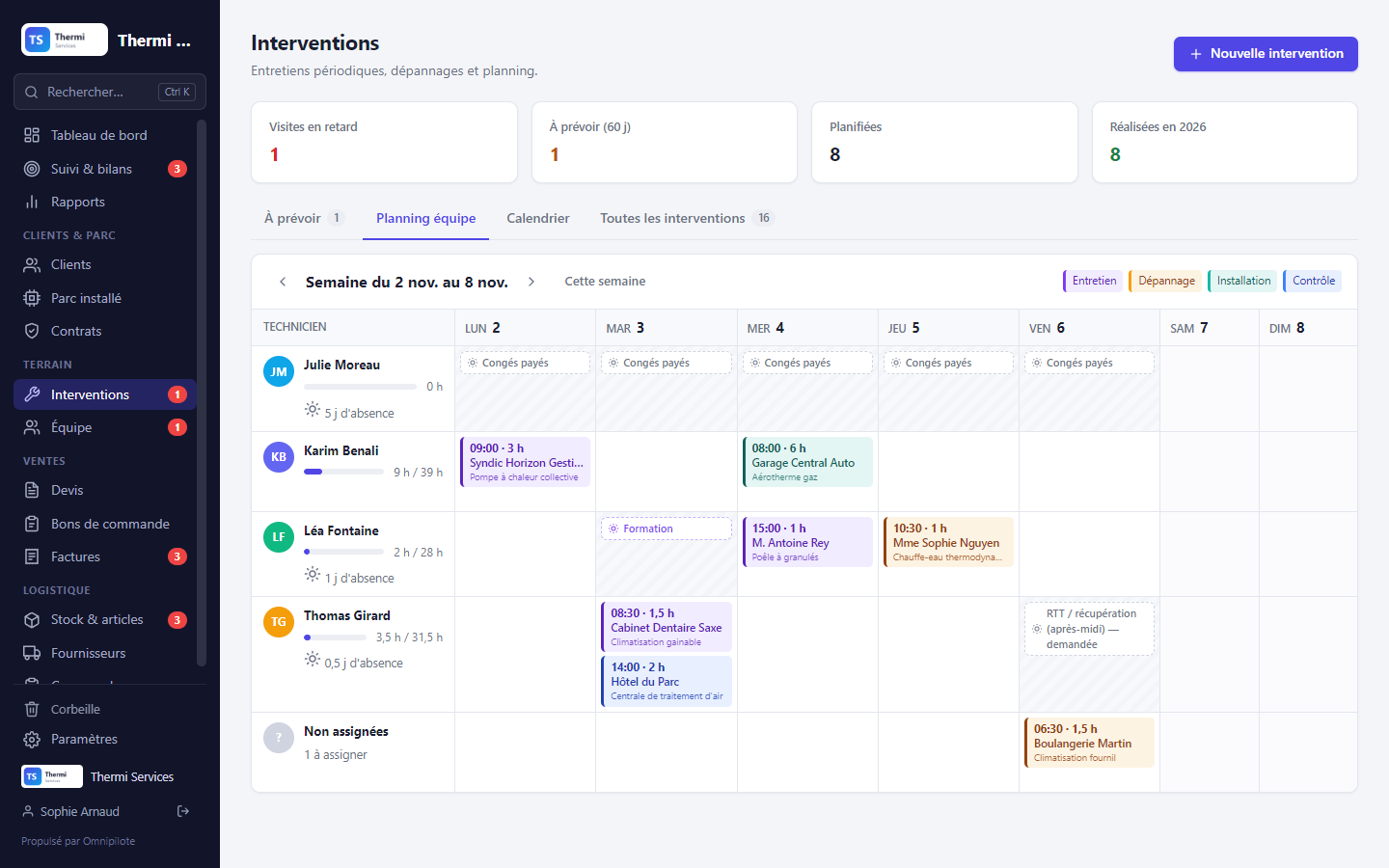Image resolution: width=1389 pixels, height=868 pixels.
Task: Open Bons de commande clipboard icon
Action: click(x=32, y=524)
